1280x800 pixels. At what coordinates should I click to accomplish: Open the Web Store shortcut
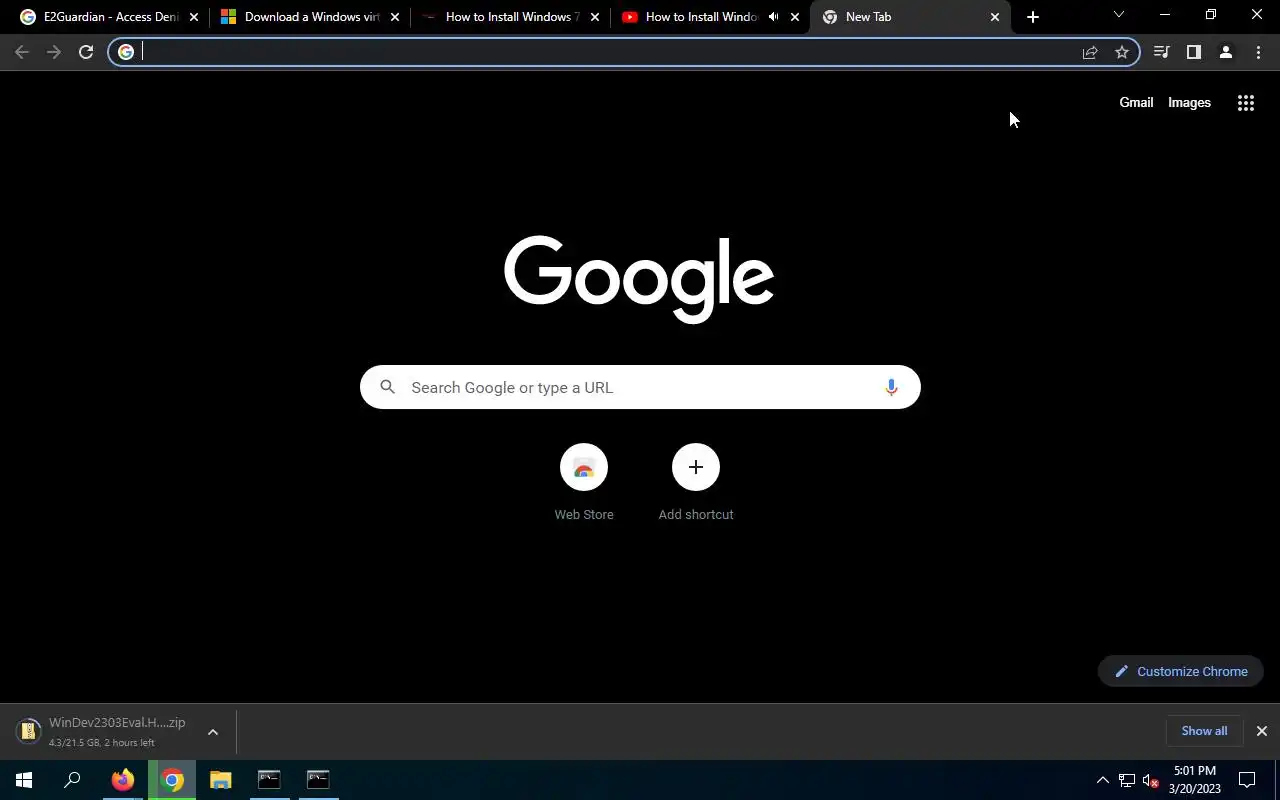pos(584,483)
